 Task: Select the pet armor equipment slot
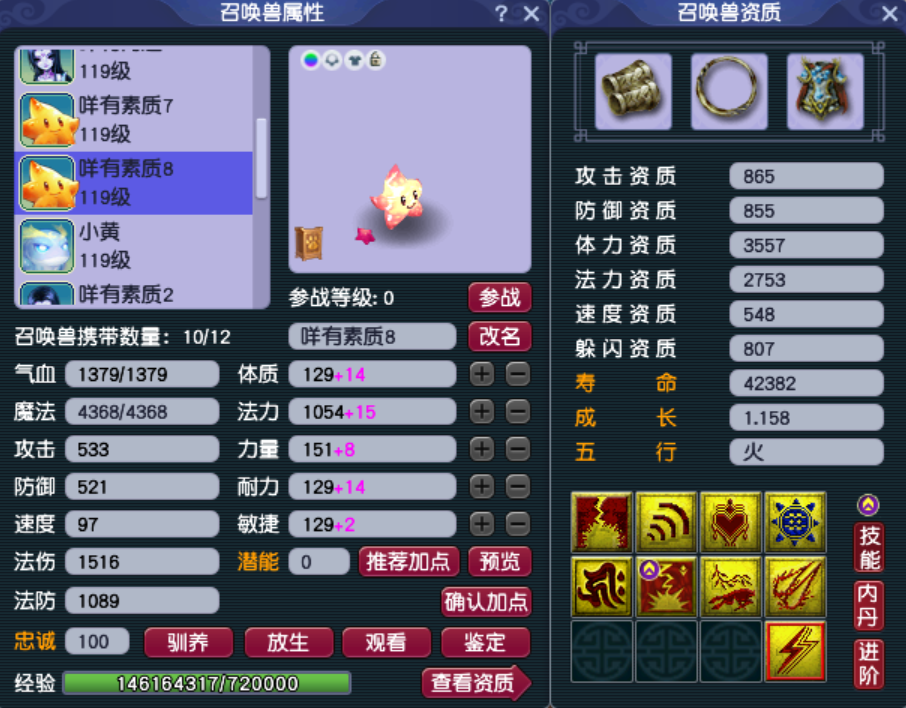point(825,91)
